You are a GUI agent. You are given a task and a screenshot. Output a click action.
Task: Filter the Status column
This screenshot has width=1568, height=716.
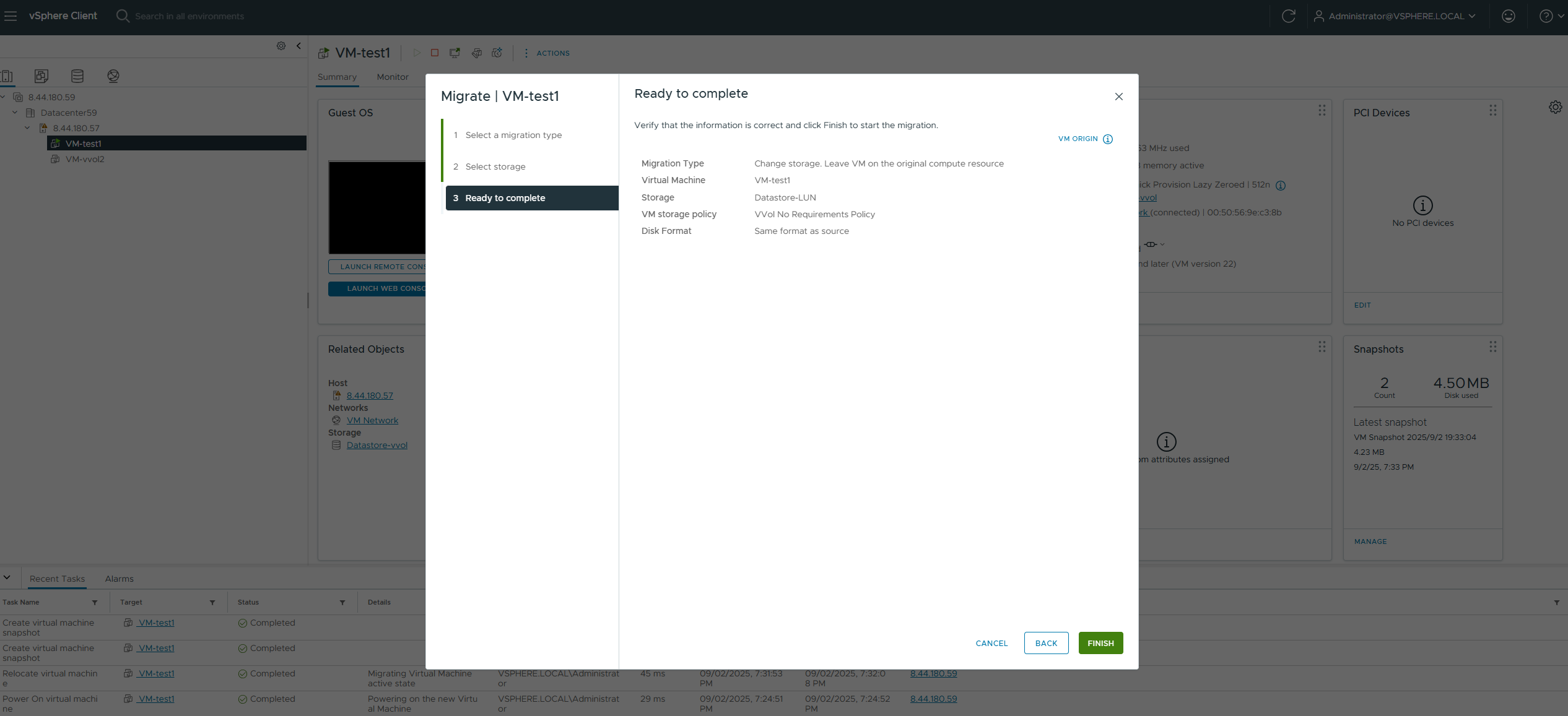(x=342, y=602)
